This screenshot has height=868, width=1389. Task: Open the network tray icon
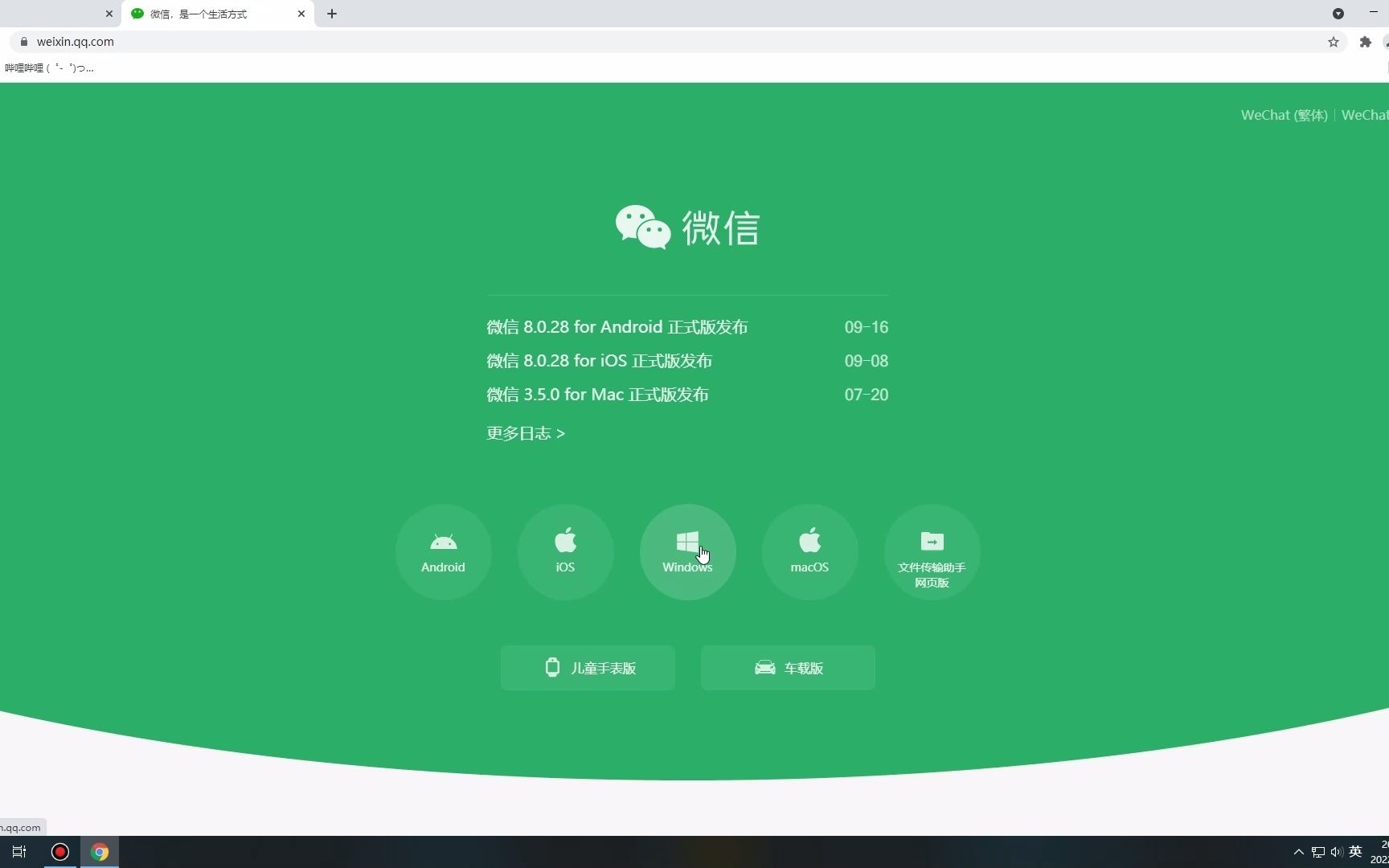click(x=1318, y=852)
